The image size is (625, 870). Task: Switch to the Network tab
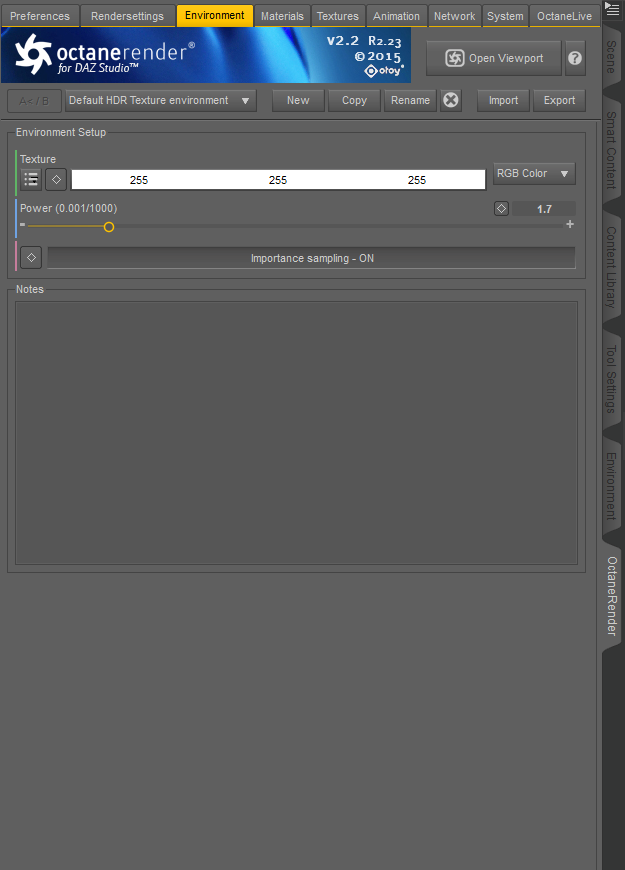[455, 16]
